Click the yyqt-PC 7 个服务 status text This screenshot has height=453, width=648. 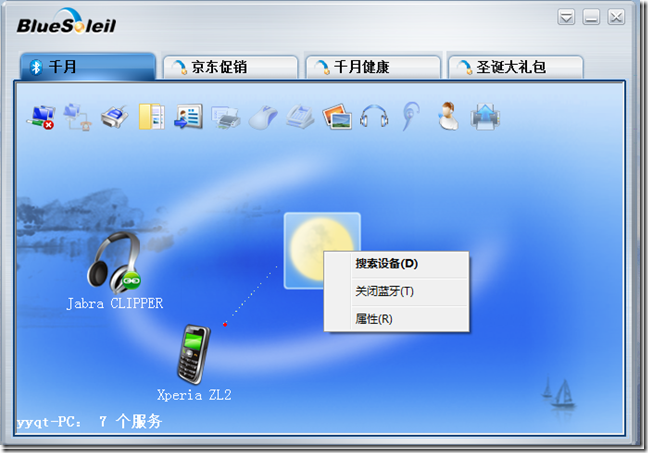point(89,422)
